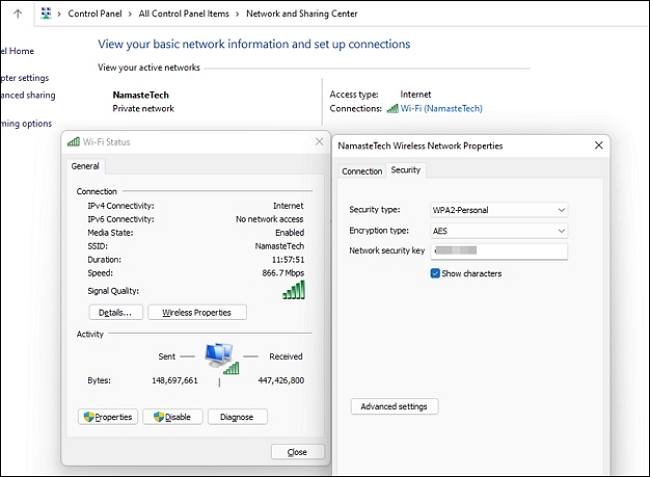Close the Wireless Network Properties window
The image size is (650, 477).
598,145
